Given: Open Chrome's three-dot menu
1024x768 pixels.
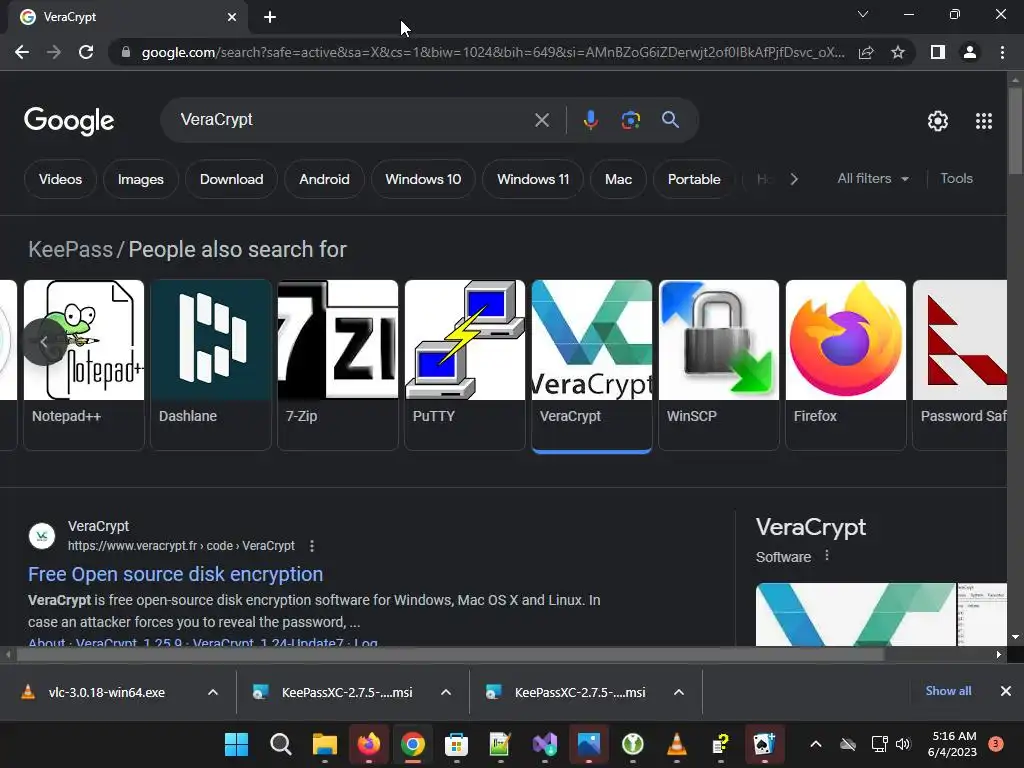Looking at the screenshot, I should tap(1002, 52).
